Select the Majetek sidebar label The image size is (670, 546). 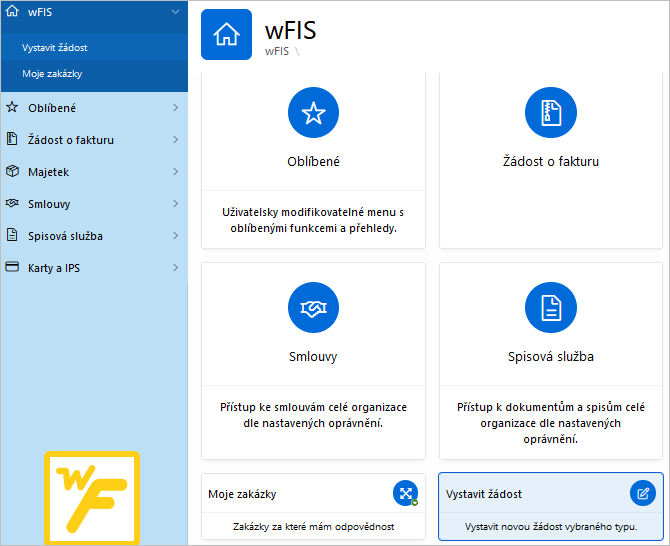[49, 172]
